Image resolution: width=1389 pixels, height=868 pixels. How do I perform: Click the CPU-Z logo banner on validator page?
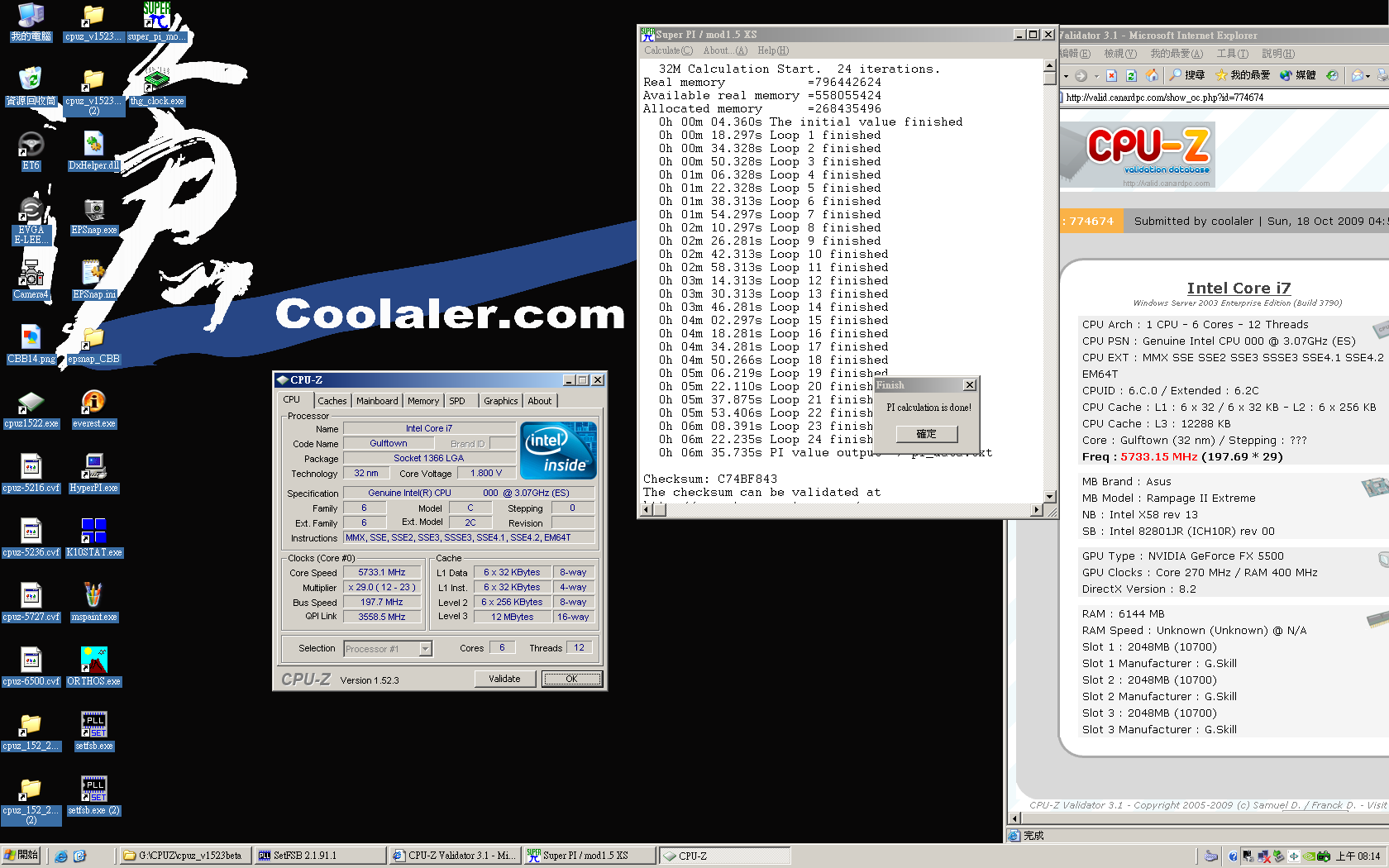point(1138,155)
